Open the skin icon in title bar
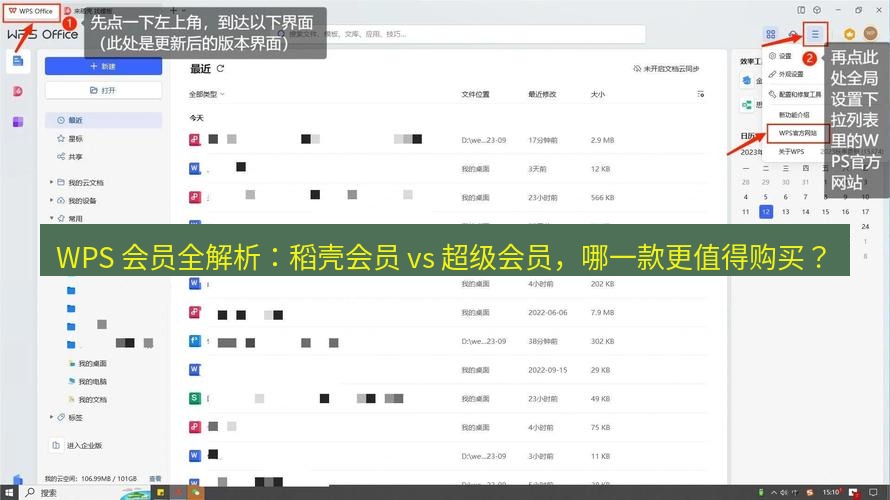This screenshot has height=500, width=890. point(817,10)
